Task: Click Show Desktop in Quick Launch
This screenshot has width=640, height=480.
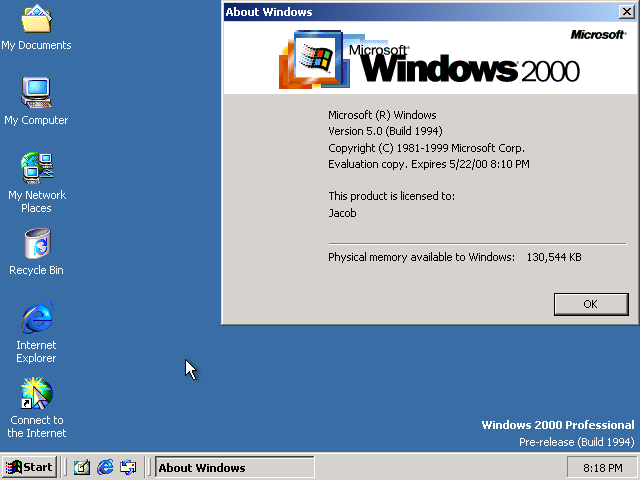Action: tap(82, 467)
